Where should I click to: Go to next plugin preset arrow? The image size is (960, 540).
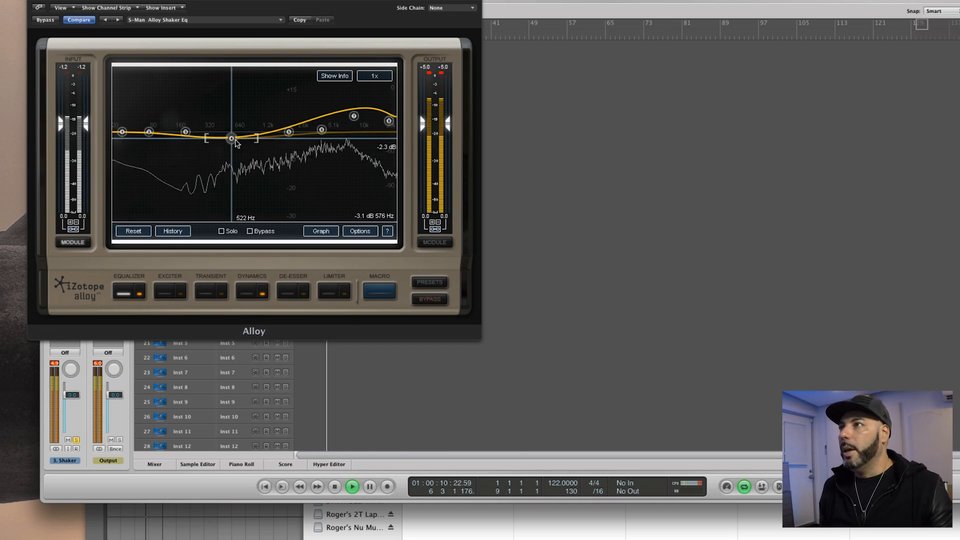[x=118, y=20]
